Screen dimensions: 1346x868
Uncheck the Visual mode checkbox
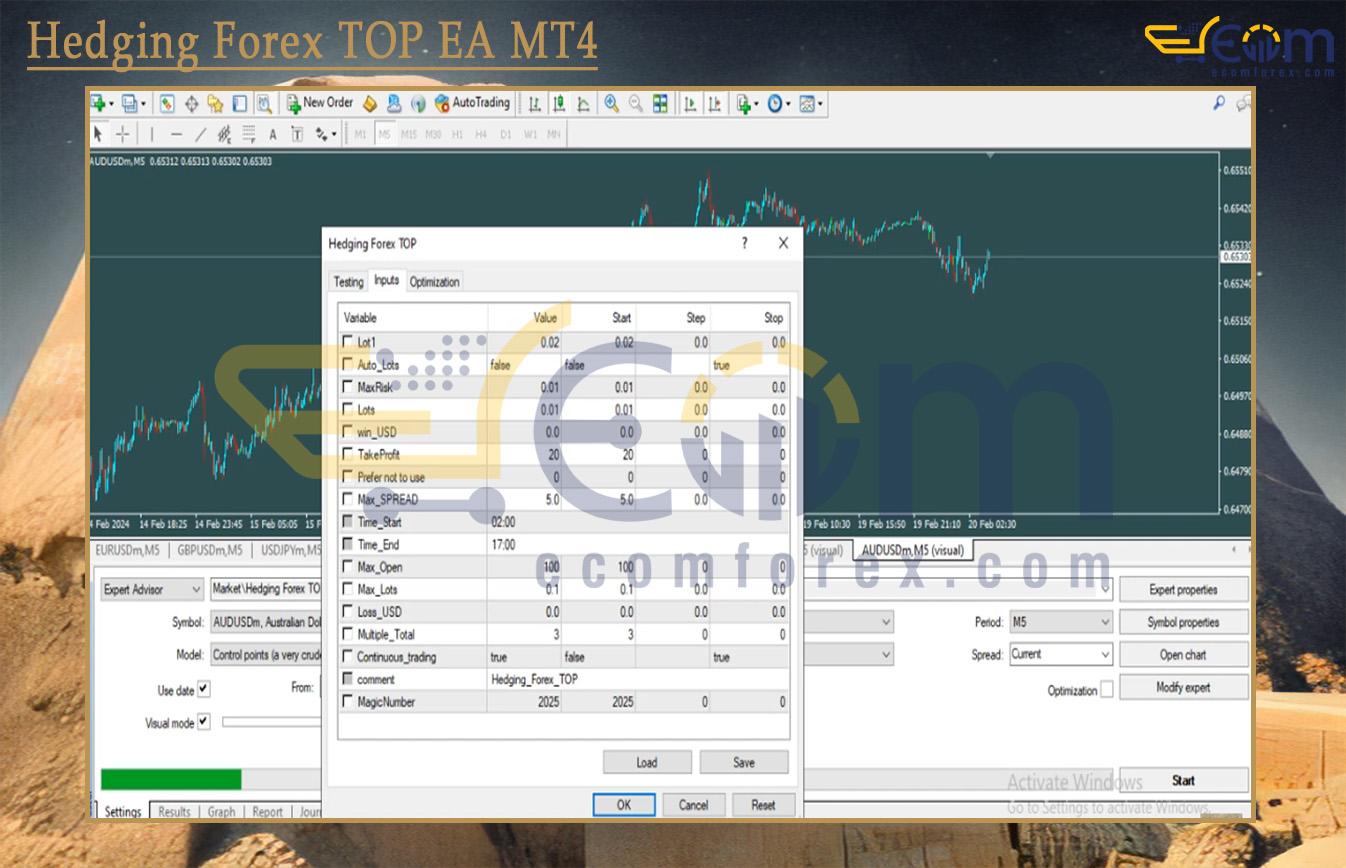coord(204,722)
